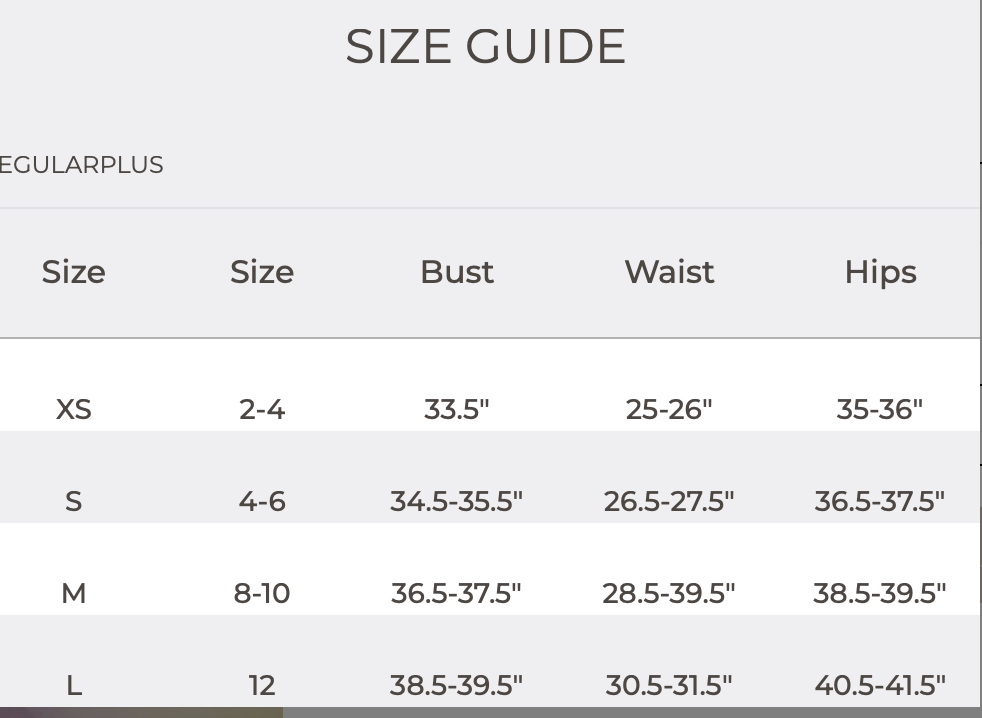The width and height of the screenshot is (982, 718).
Task: Select the S size row label
Action: 73,502
